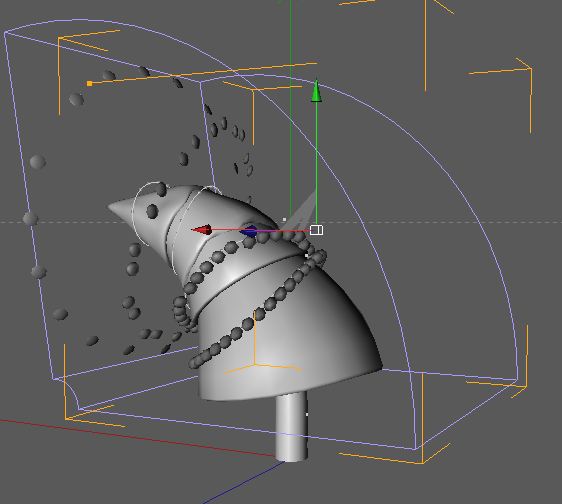Image resolution: width=562 pixels, height=504 pixels.
Task: Click the orange square deformer handle point
Action: (x=90, y=84)
